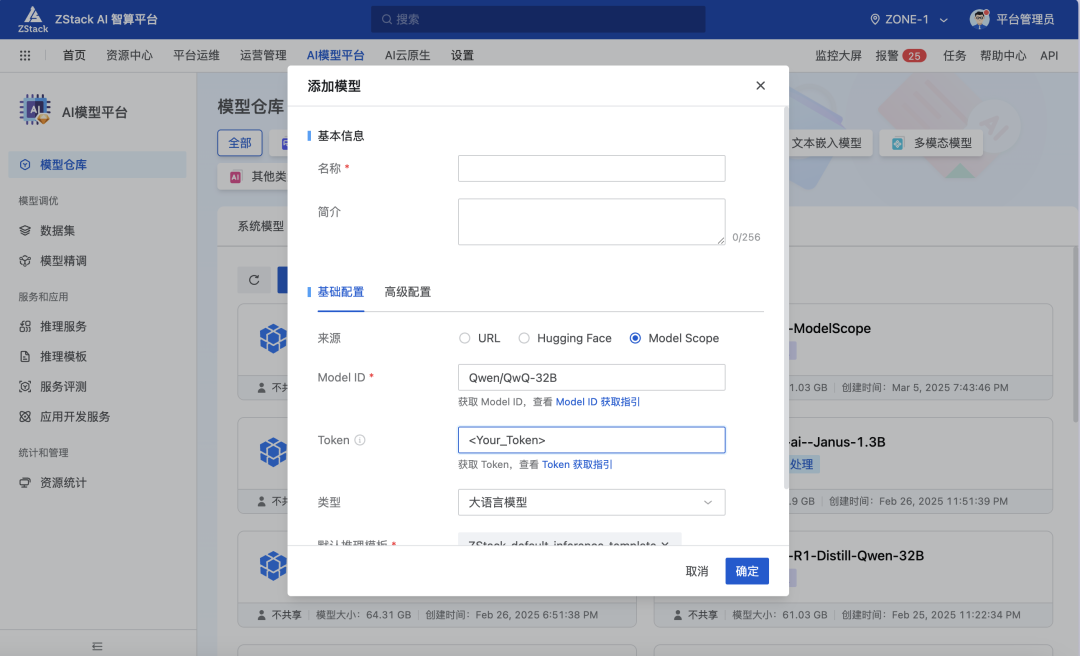
Task: Open the 类型 dropdown showing 大语言模型
Action: [592, 502]
